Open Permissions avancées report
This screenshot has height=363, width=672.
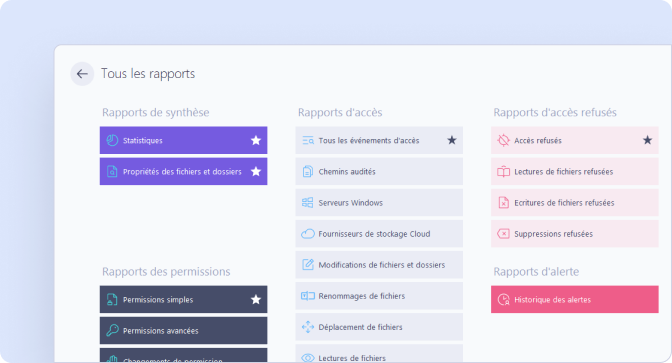(x=183, y=330)
